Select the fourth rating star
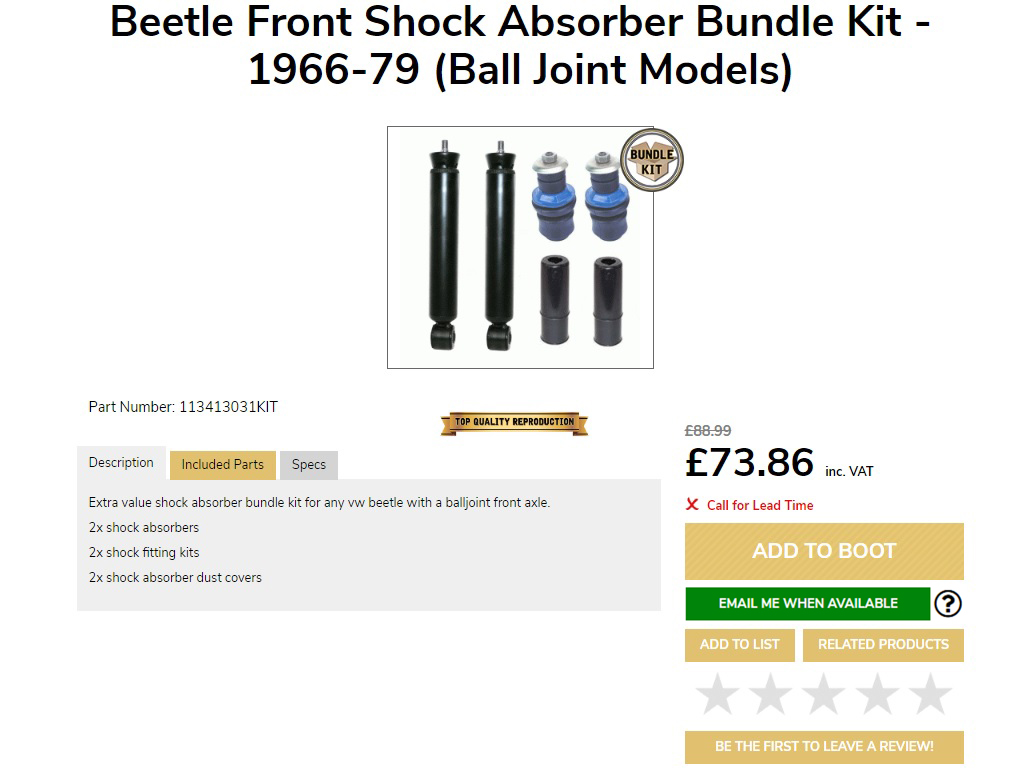 pyautogui.click(x=877, y=695)
